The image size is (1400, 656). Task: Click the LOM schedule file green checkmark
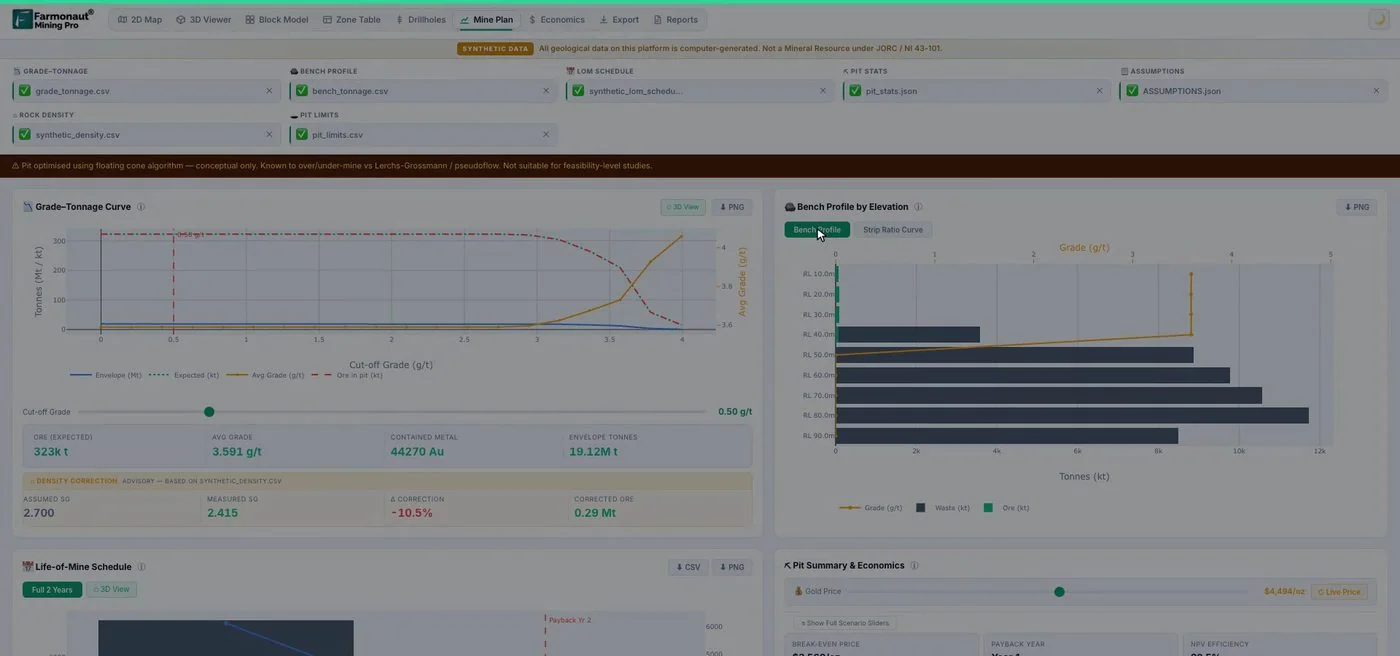pos(578,91)
